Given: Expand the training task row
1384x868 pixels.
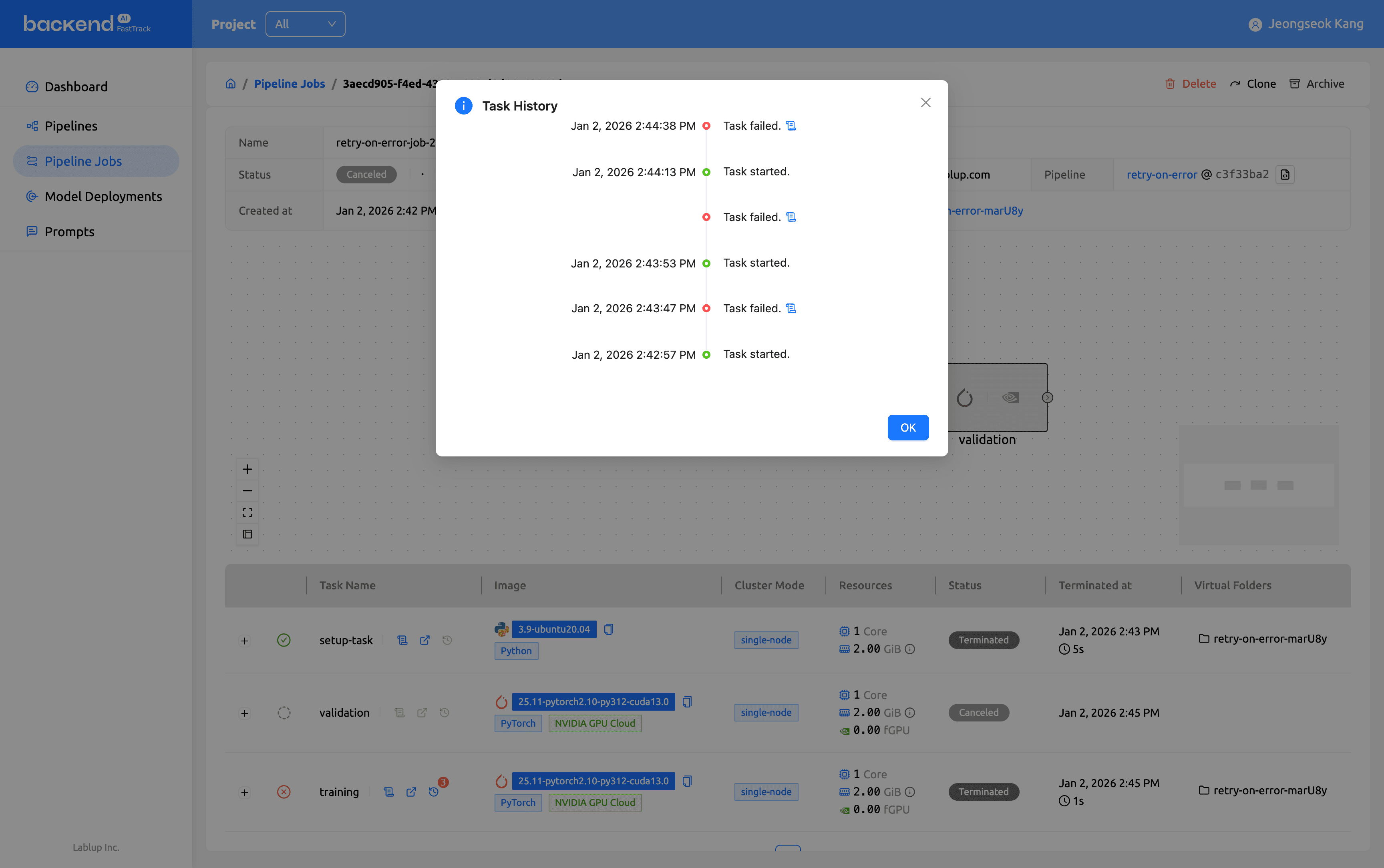Looking at the screenshot, I should point(245,792).
